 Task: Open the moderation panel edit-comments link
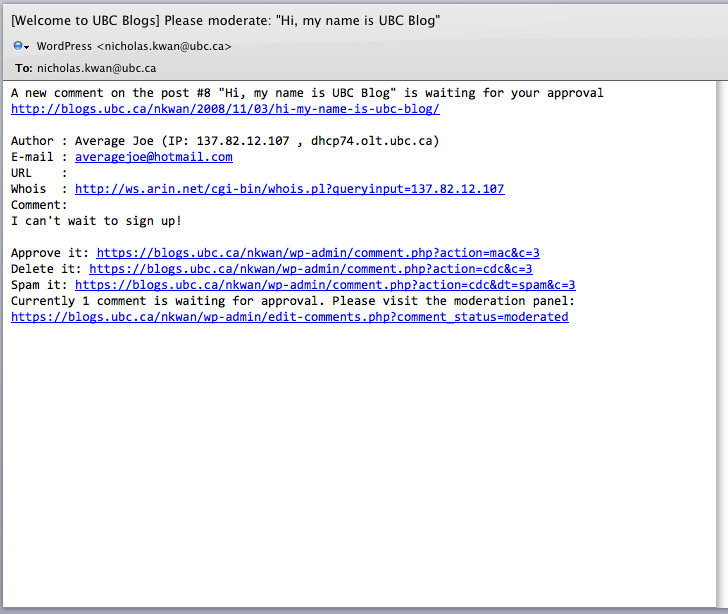pos(290,317)
